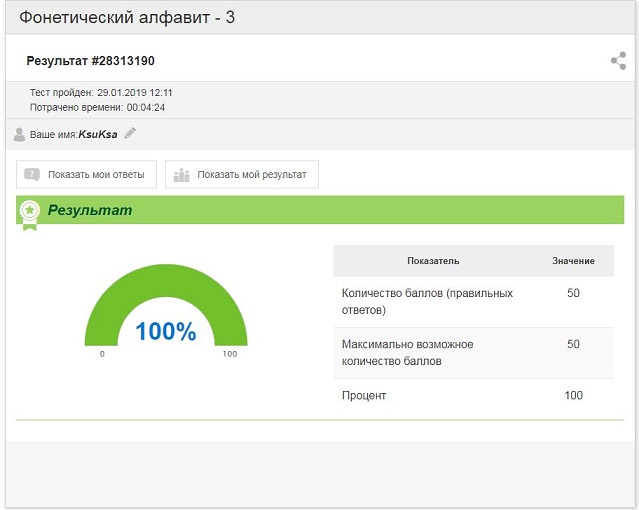Viewport: 639px width, 510px height.
Task: Click the 100% gauge value
Action: tap(166, 331)
